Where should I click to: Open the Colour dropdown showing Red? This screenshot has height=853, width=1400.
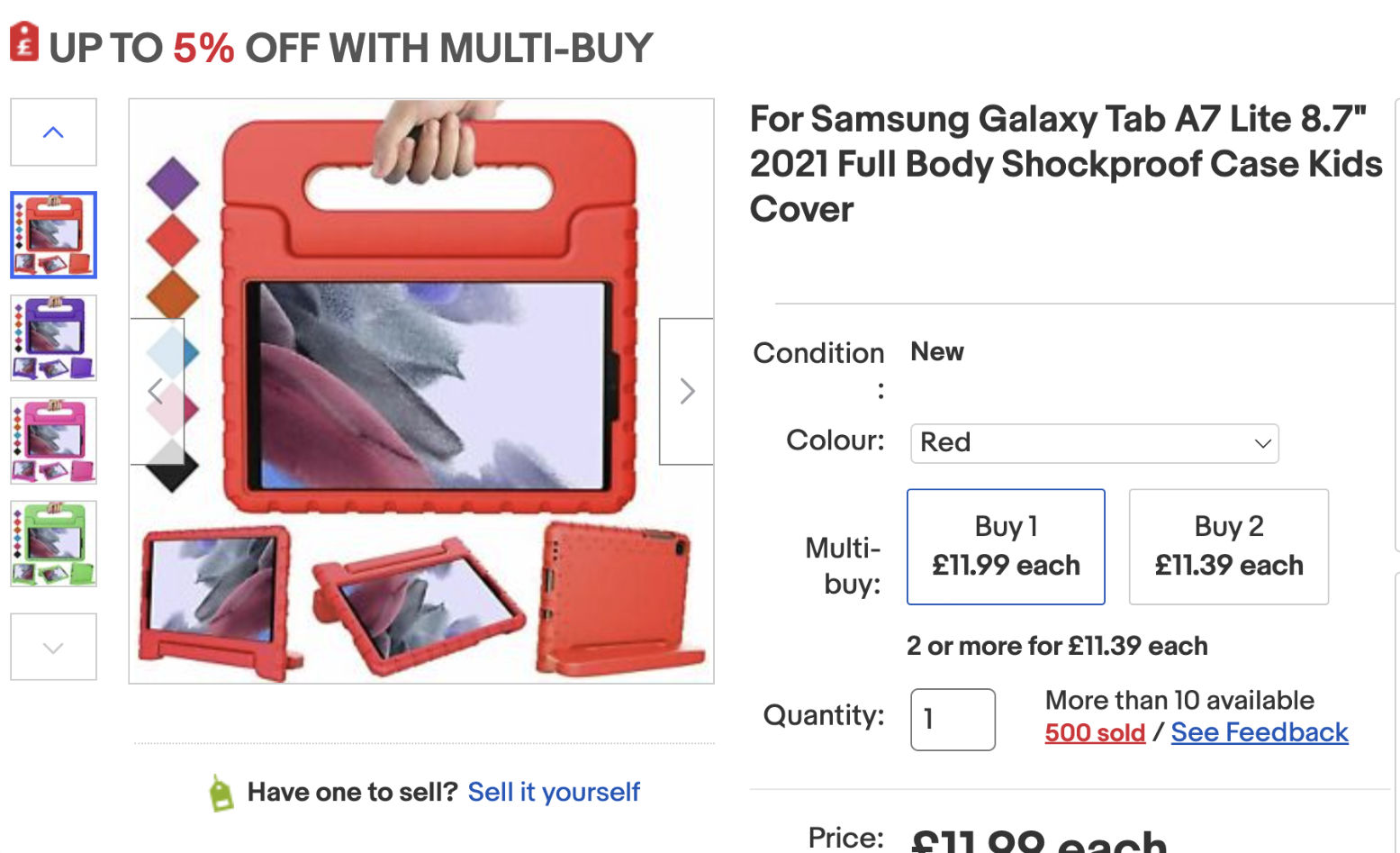tap(1094, 443)
